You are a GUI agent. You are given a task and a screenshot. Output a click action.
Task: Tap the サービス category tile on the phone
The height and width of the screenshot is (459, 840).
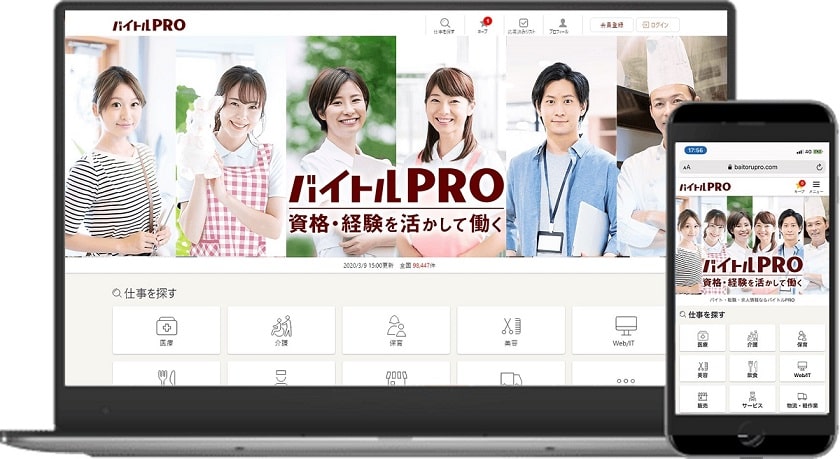752,398
